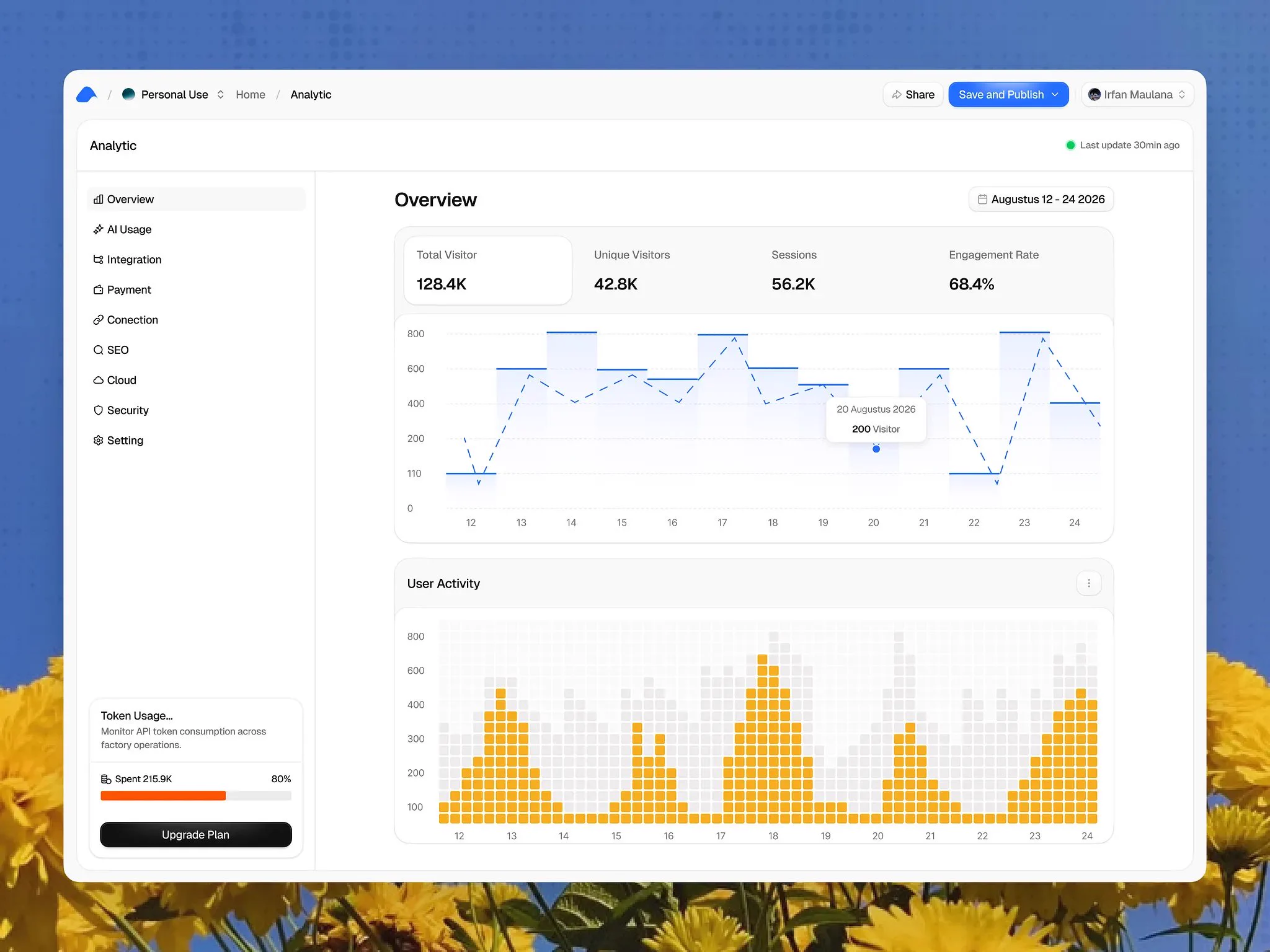Open User Activity three-dot options menu

point(1089,583)
